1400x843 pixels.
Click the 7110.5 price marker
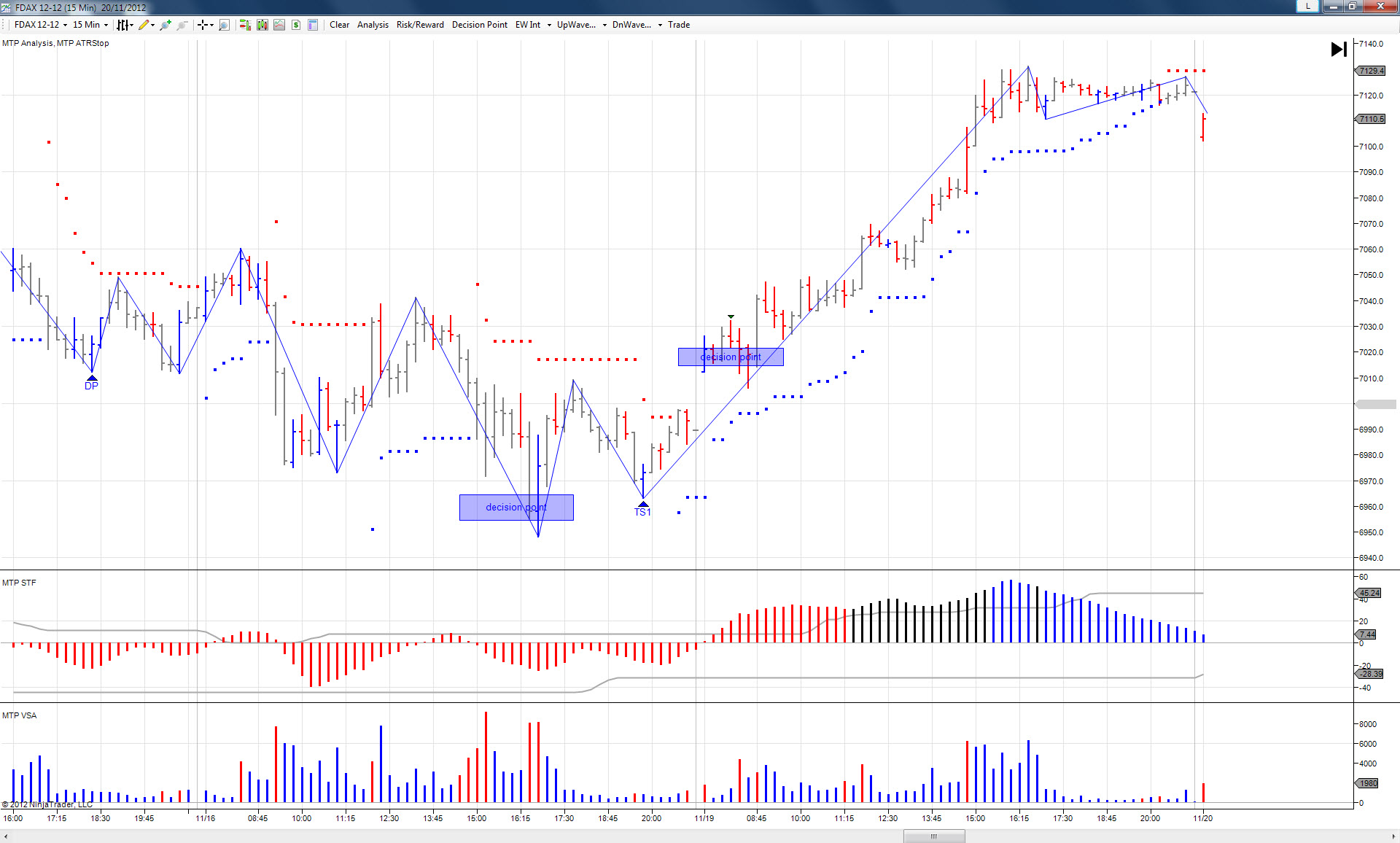pyautogui.click(x=1371, y=119)
